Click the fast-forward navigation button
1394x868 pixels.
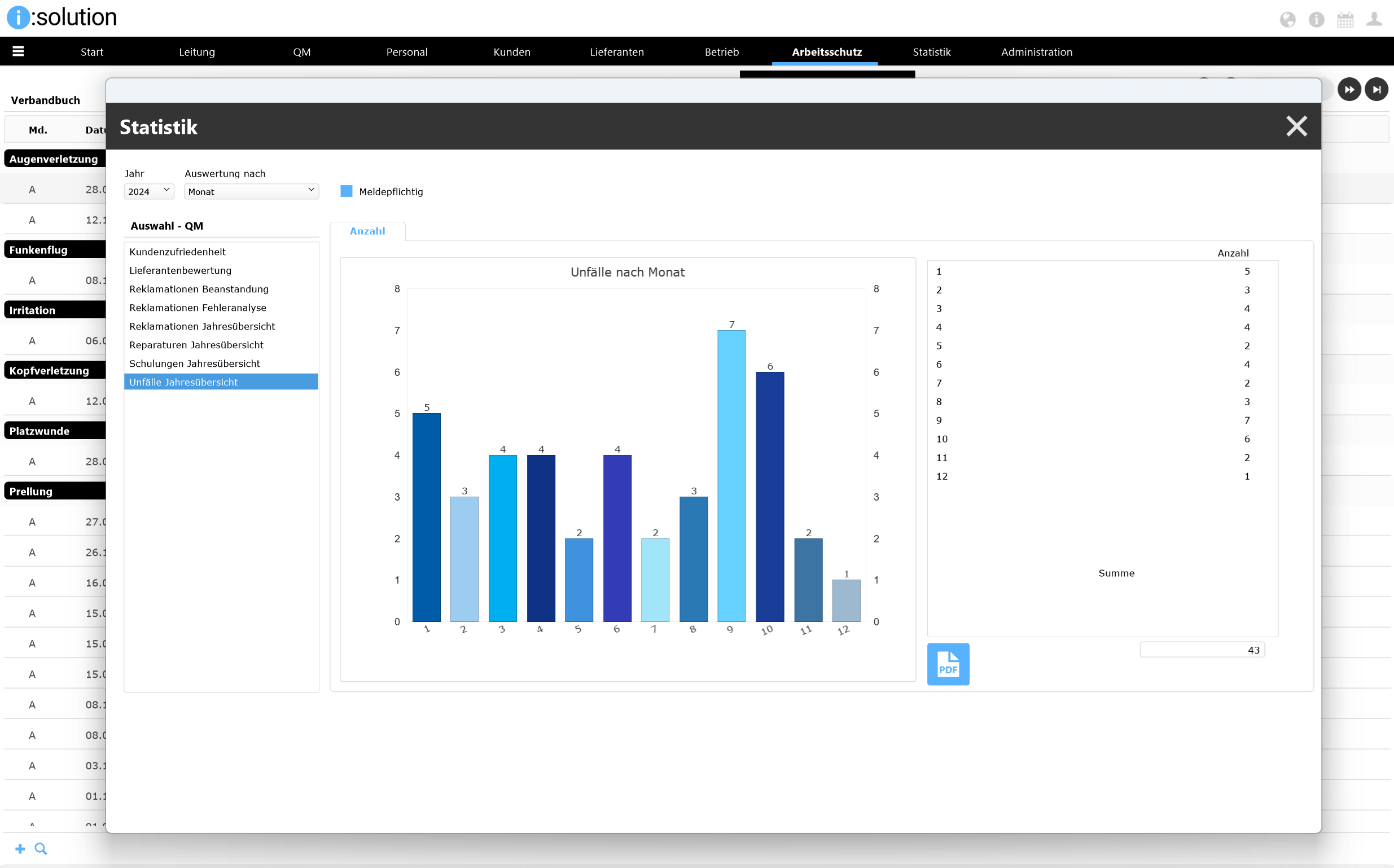tap(1349, 90)
